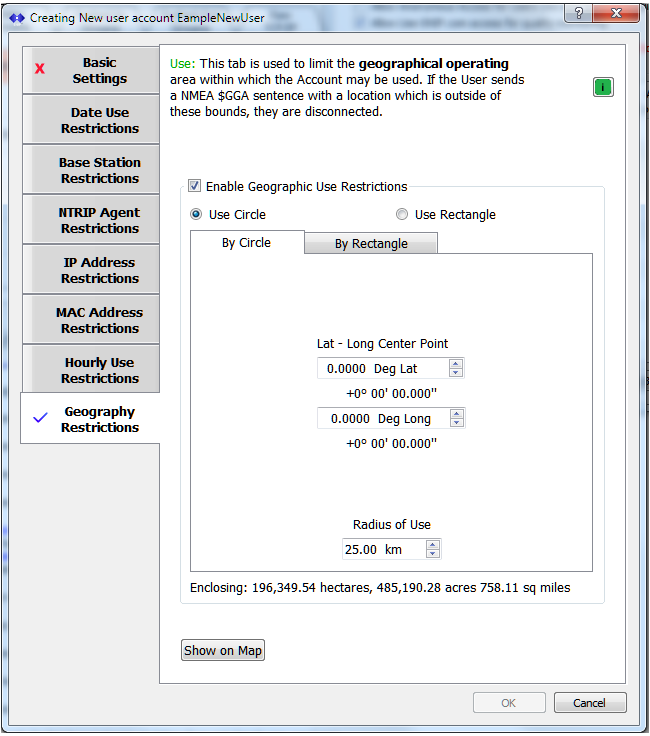Open MAC Address Restrictions tab

pyautogui.click(x=99, y=320)
